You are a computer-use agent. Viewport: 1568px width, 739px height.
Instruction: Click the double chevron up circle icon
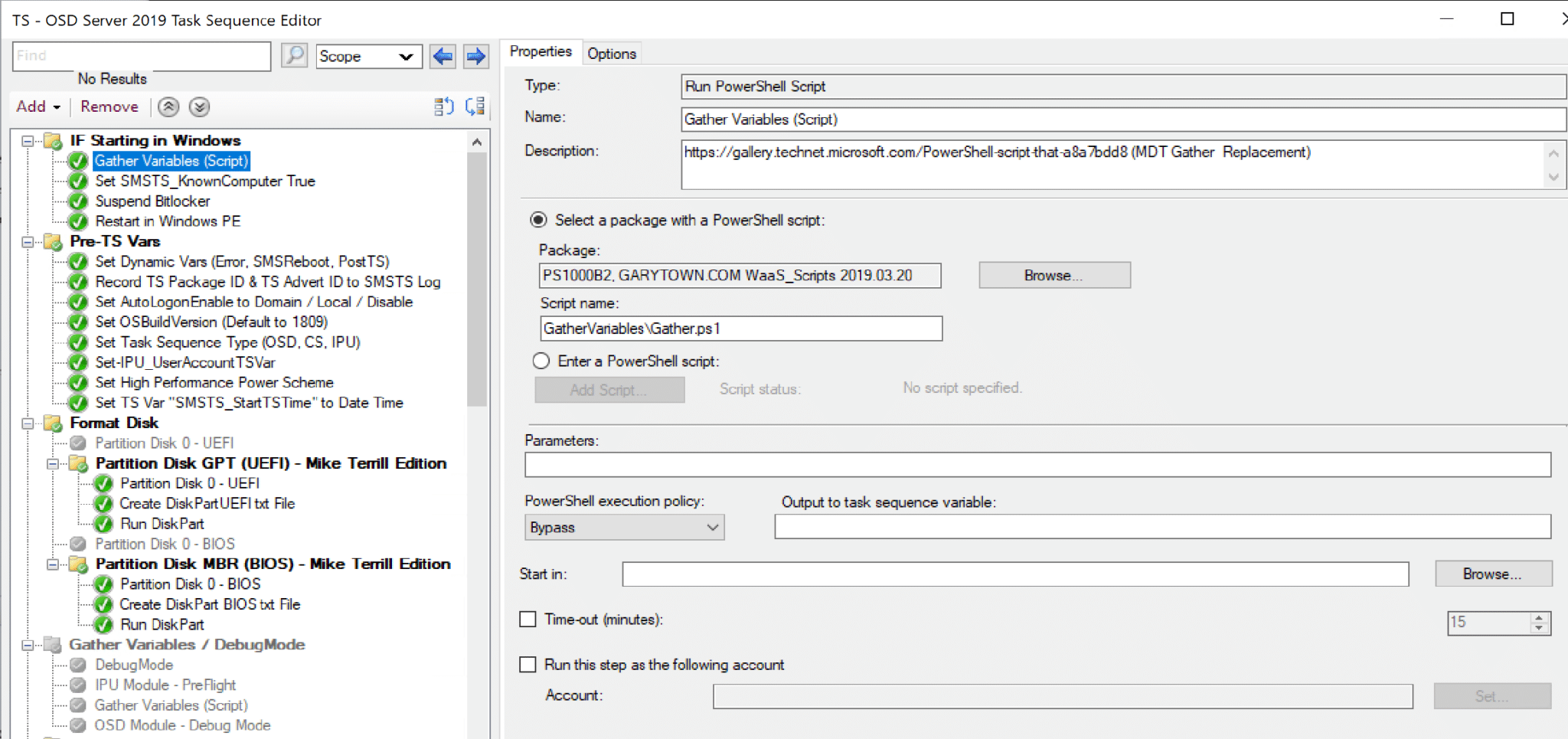click(x=168, y=106)
